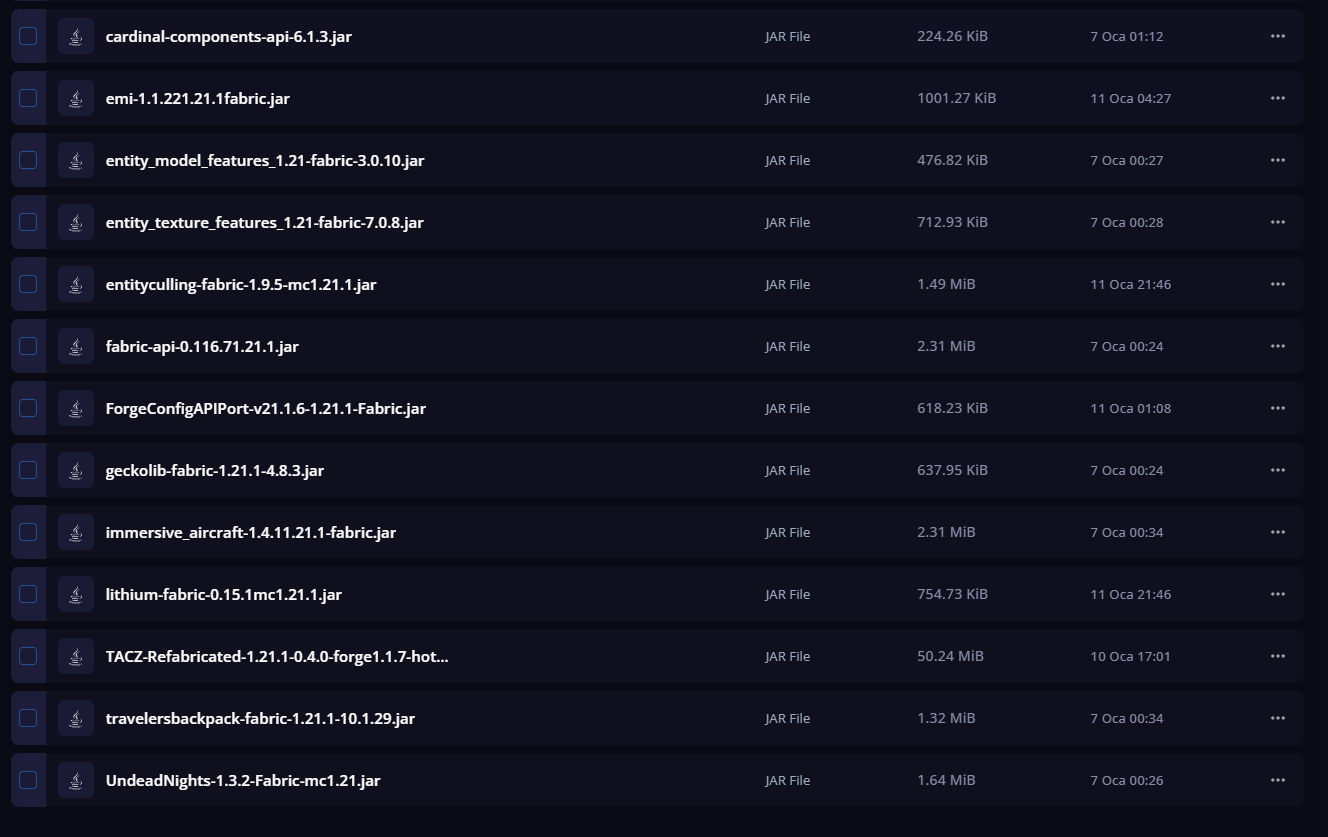This screenshot has width=1328, height=837.
Task: Click the geckolib-fabric-1.21.1-4.8.3.jar name
Action: tap(215, 471)
